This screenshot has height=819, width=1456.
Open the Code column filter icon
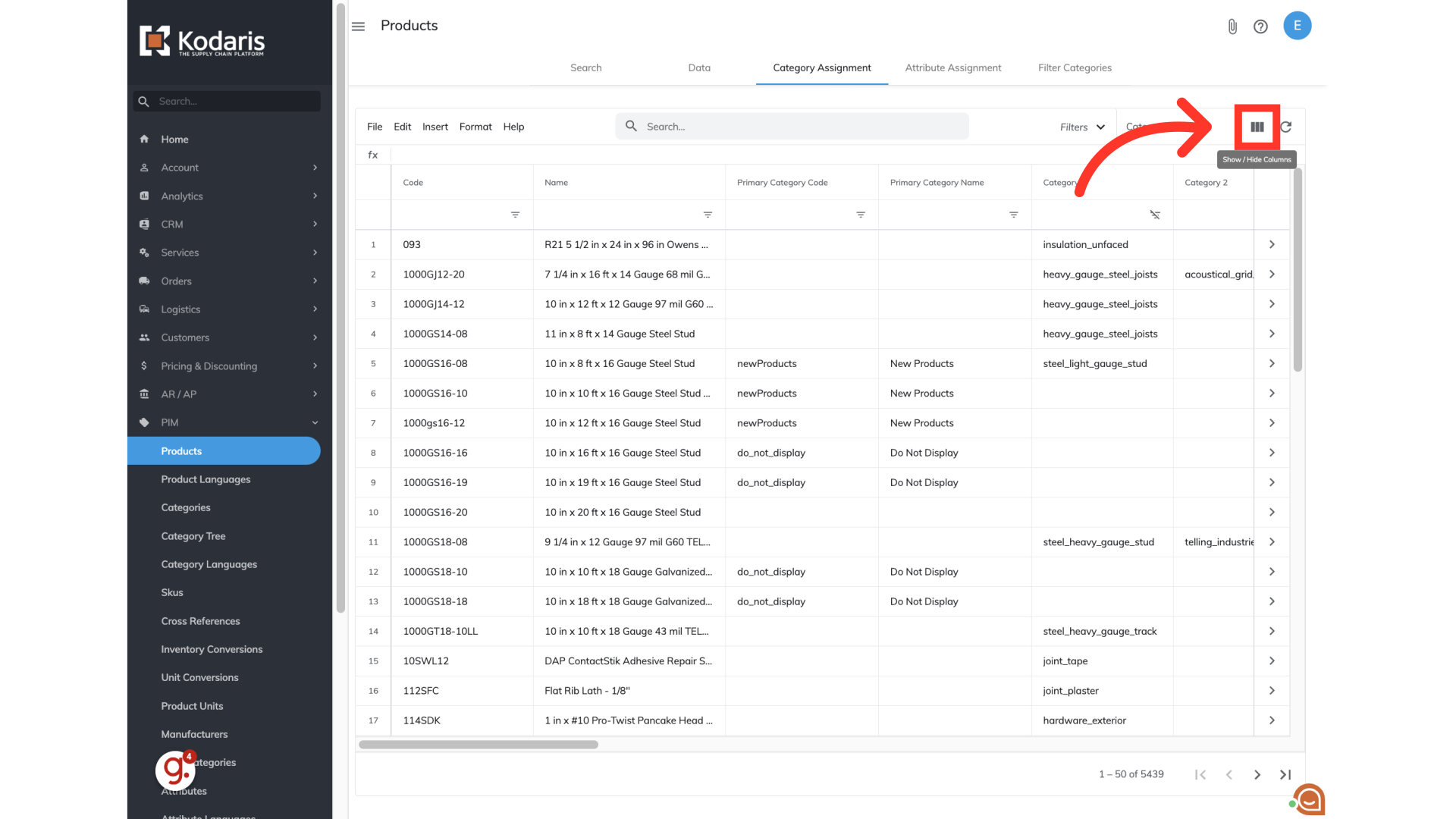[x=515, y=215]
